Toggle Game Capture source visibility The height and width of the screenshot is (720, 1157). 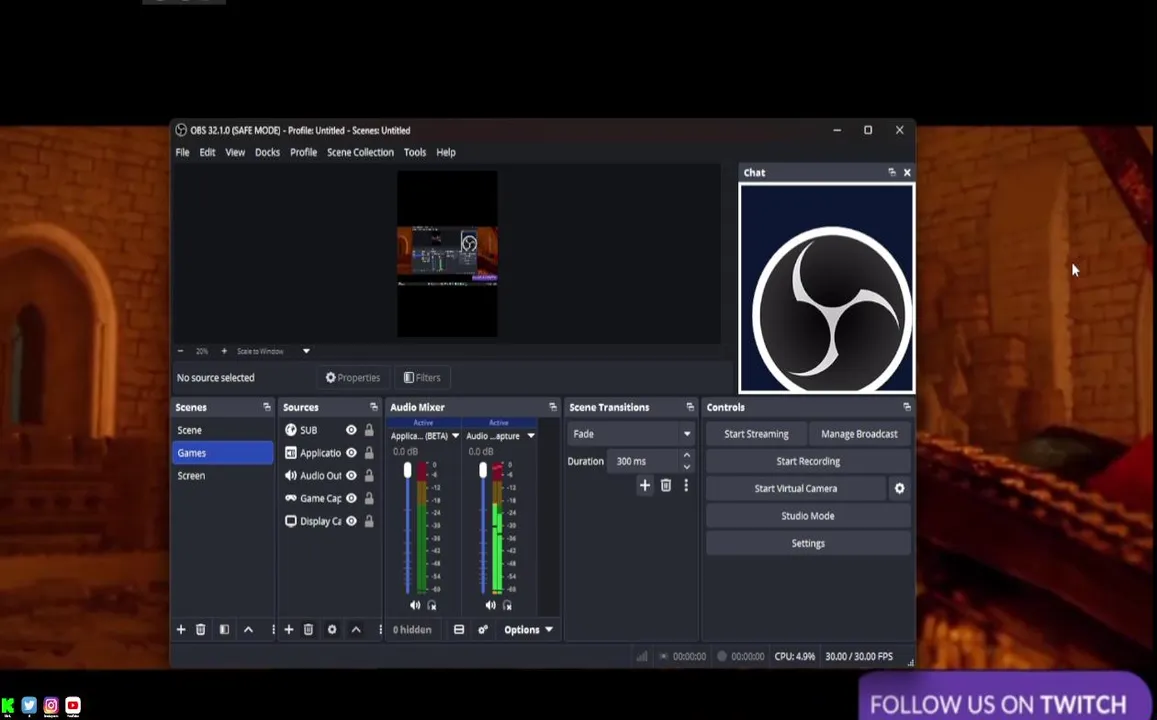(351, 499)
